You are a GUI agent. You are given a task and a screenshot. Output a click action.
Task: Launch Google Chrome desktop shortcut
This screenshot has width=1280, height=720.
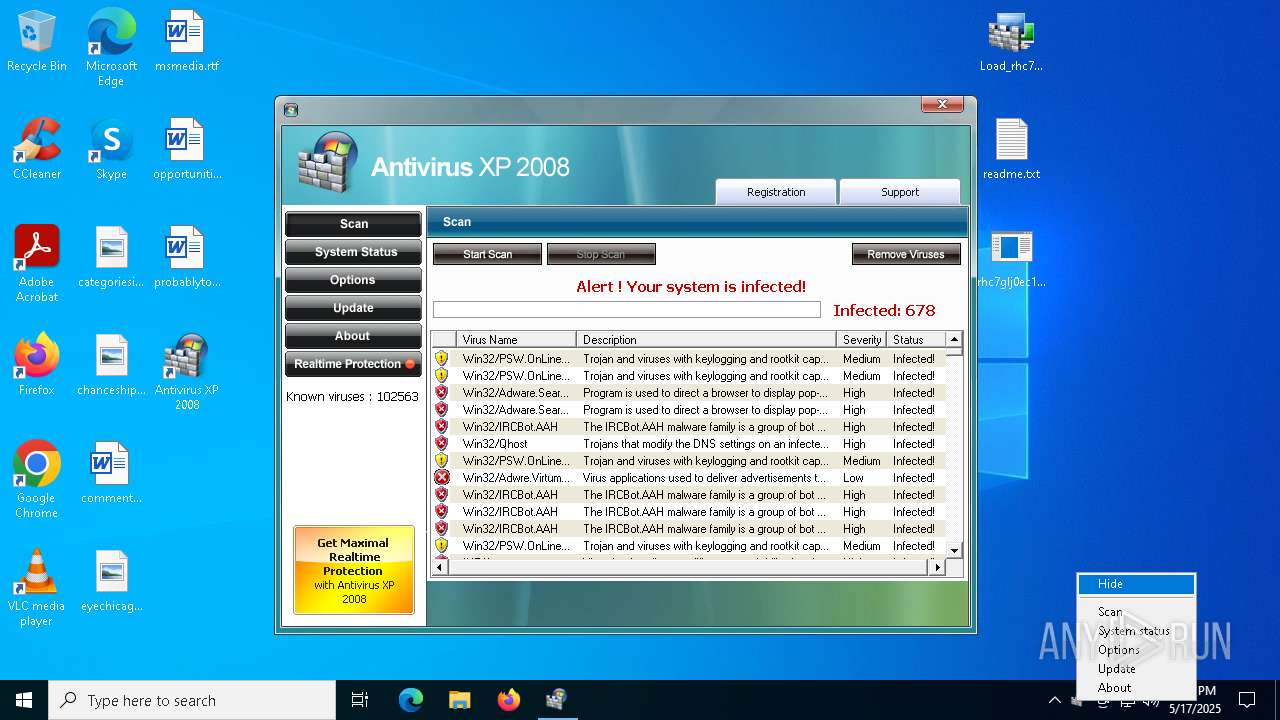37,480
